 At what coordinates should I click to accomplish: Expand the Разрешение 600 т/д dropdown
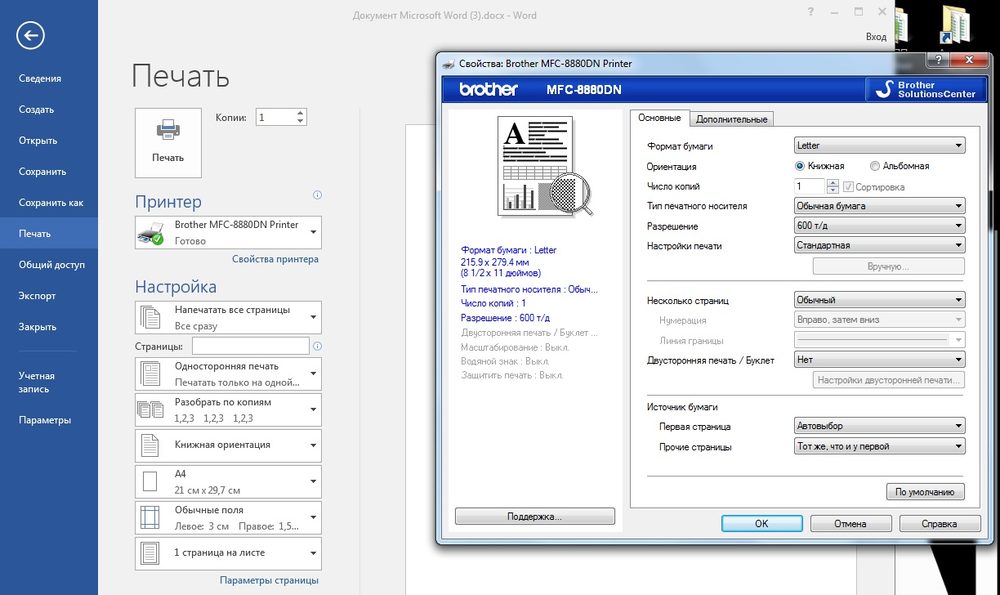click(x=879, y=226)
